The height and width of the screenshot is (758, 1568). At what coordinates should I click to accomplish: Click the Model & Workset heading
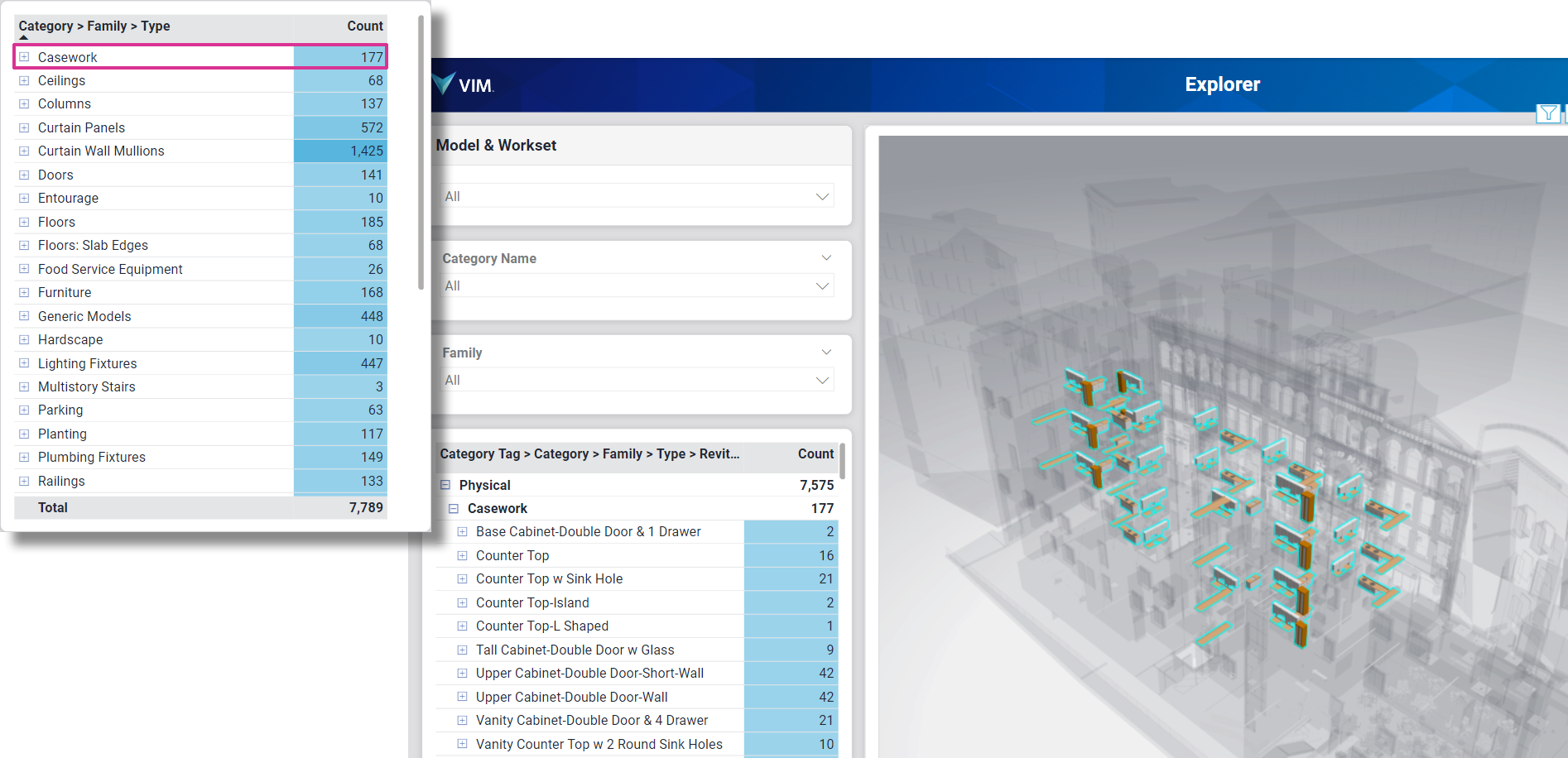(x=496, y=145)
